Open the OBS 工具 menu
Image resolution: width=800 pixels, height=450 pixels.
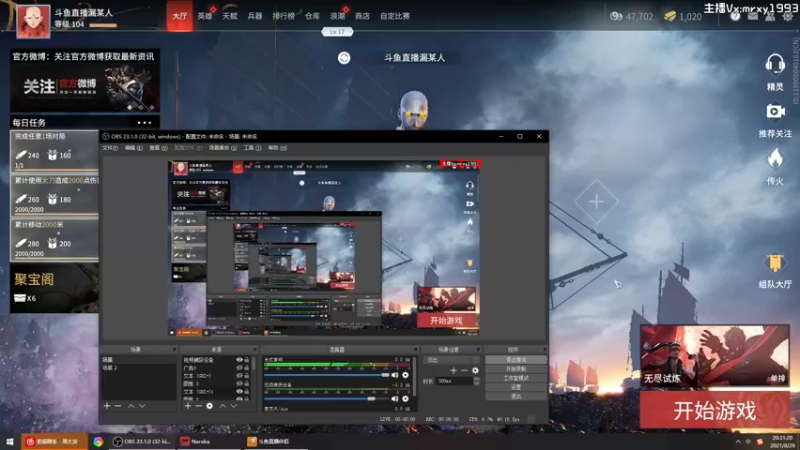(x=252, y=148)
